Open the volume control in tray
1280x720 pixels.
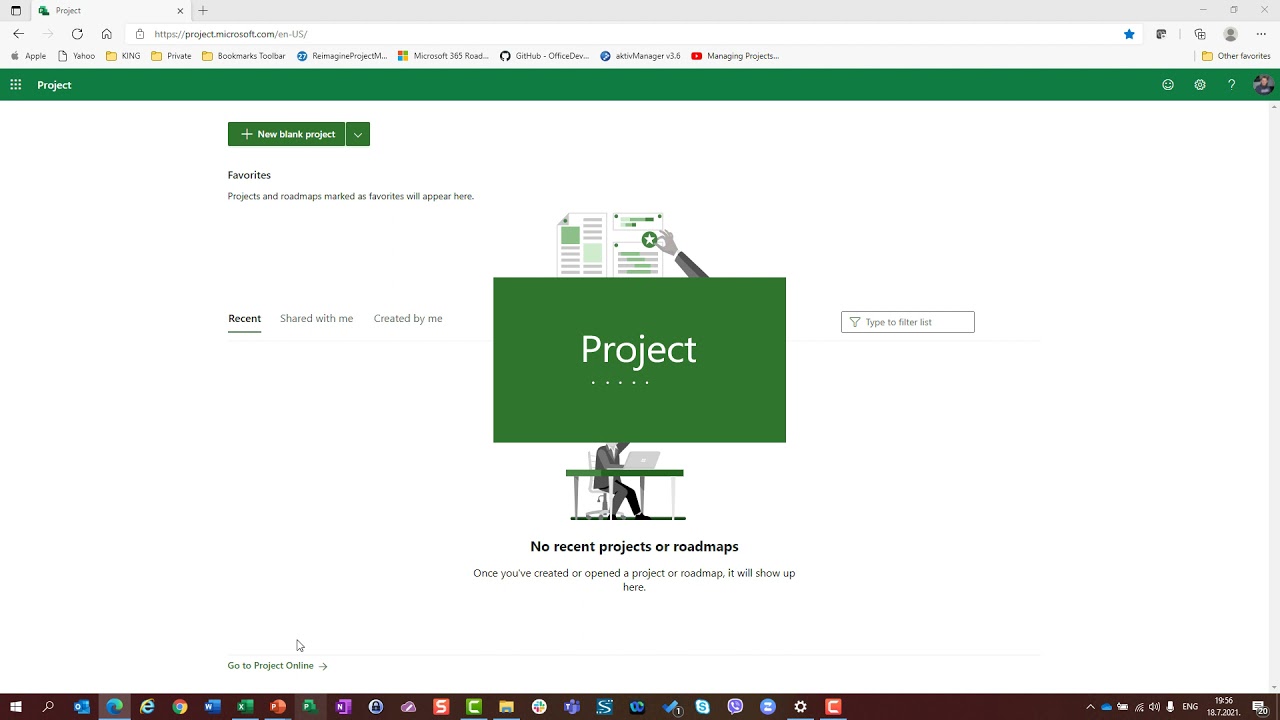tap(1154, 707)
